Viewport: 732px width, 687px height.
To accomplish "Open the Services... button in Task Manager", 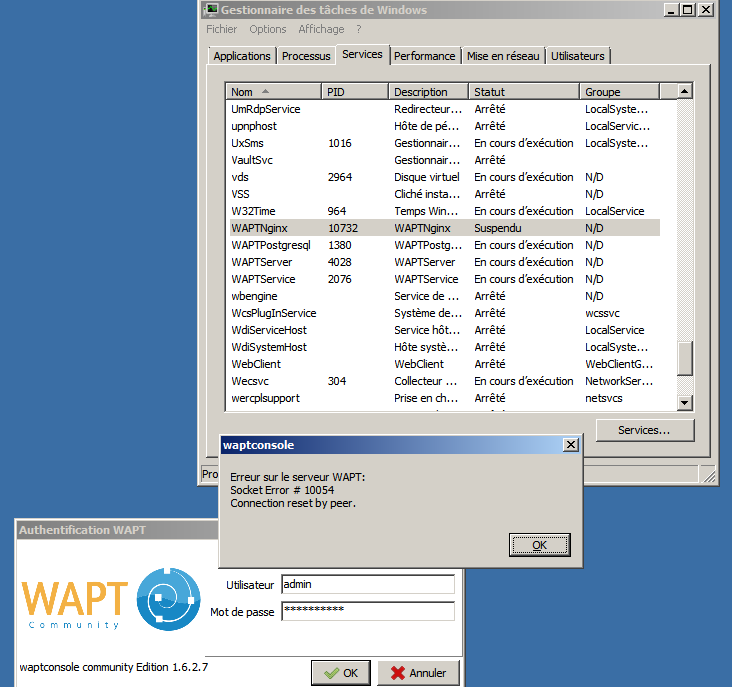I will point(645,430).
